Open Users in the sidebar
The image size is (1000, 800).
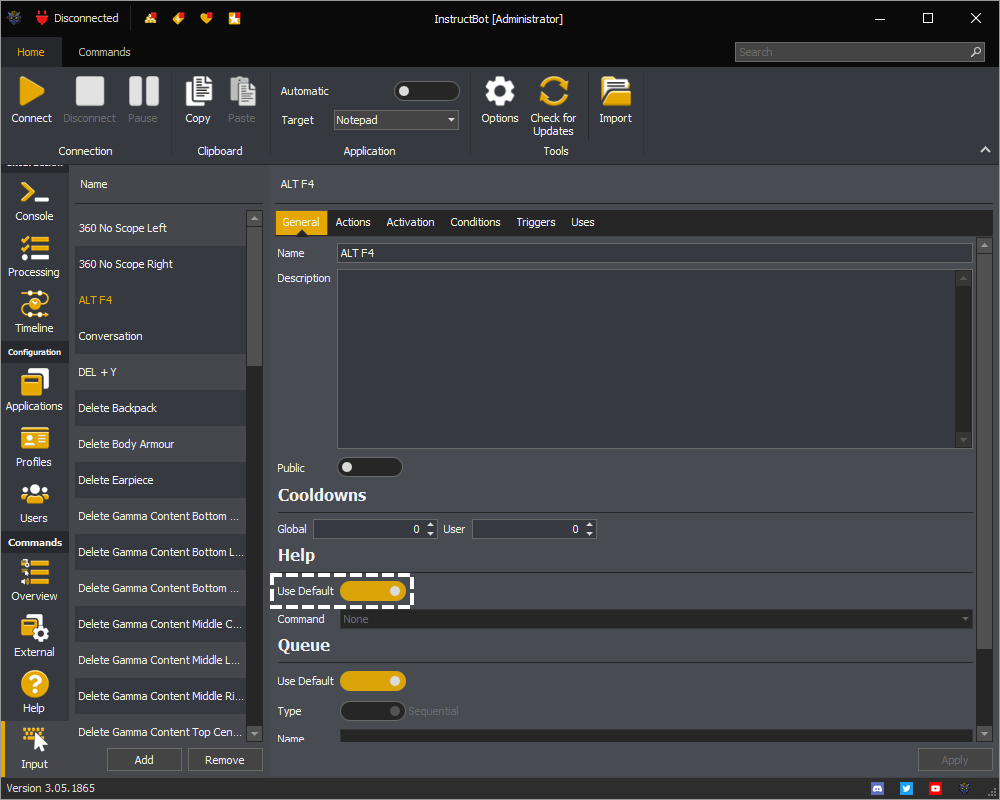click(34, 503)
